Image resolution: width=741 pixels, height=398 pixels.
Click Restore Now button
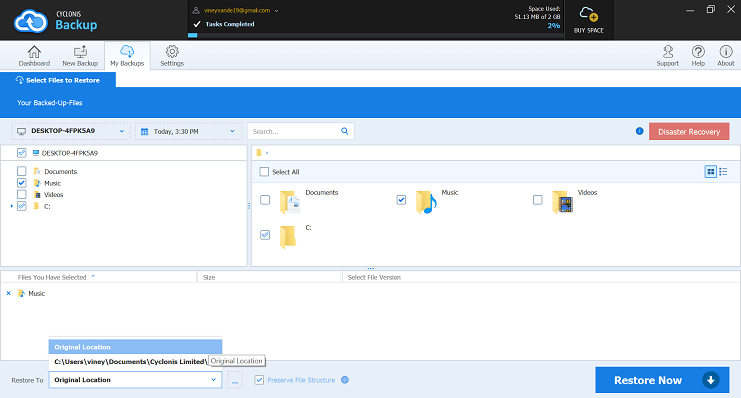[x=662, y=380]
